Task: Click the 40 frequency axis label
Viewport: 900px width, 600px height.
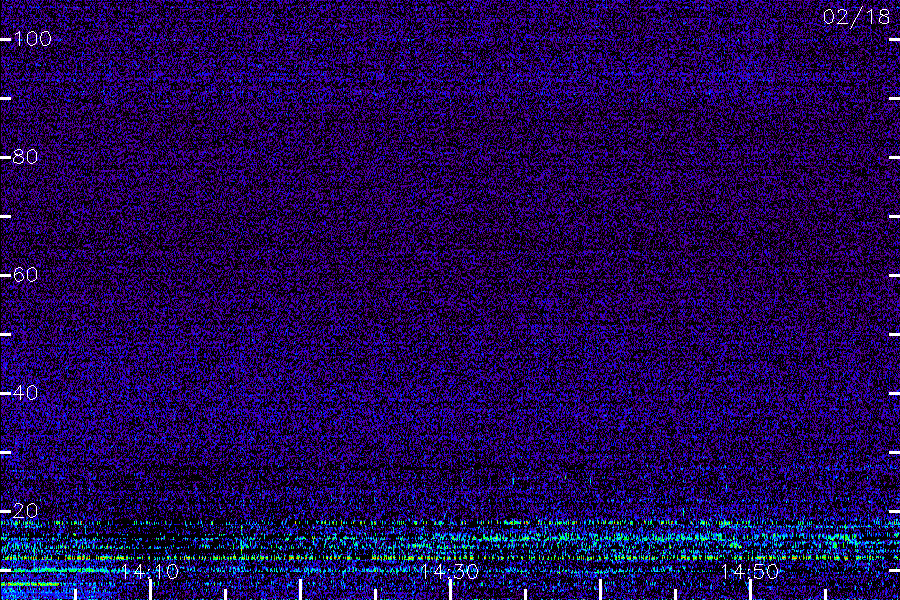Action: 25,393
